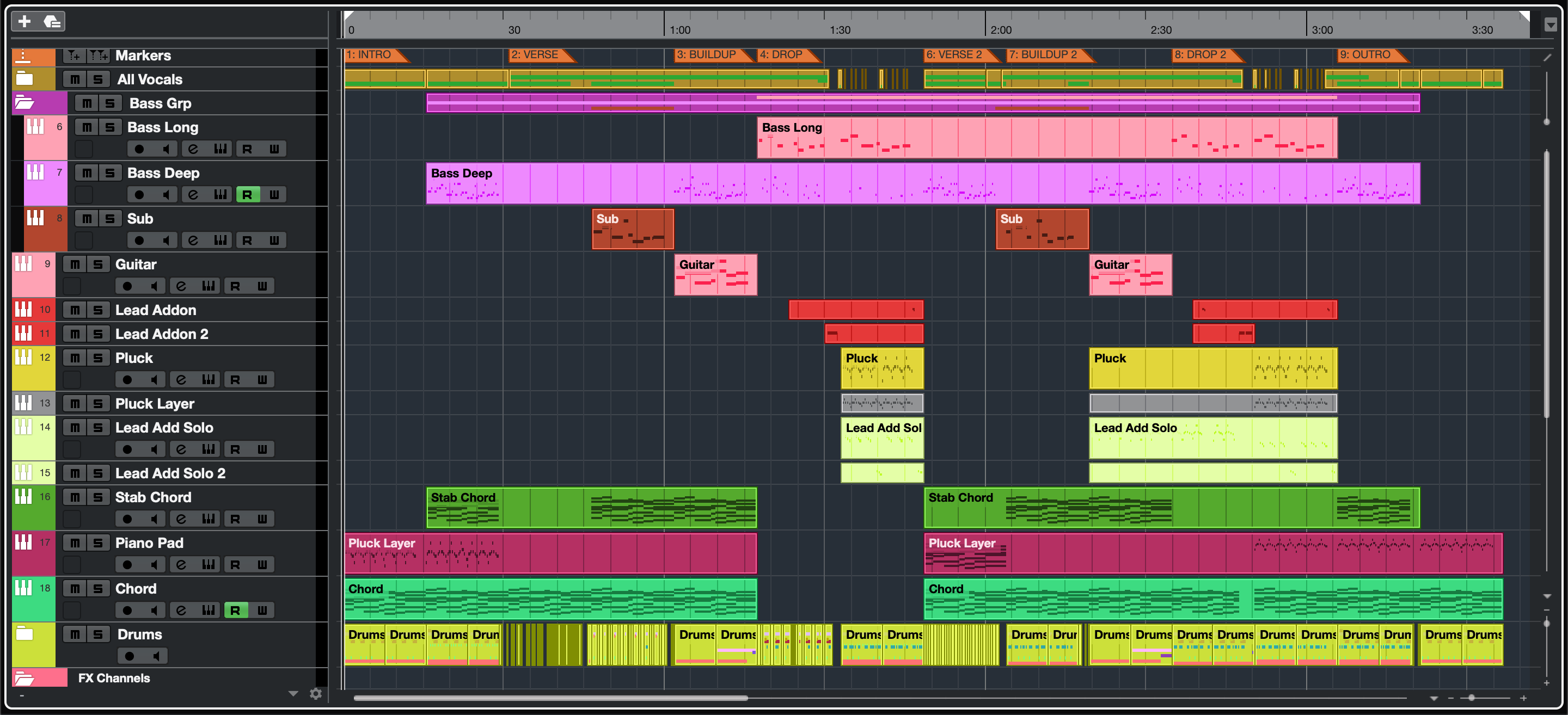Open instrument panel icon on Pluck track
This screenshot has height=715, width=1568.
point(208,380)
